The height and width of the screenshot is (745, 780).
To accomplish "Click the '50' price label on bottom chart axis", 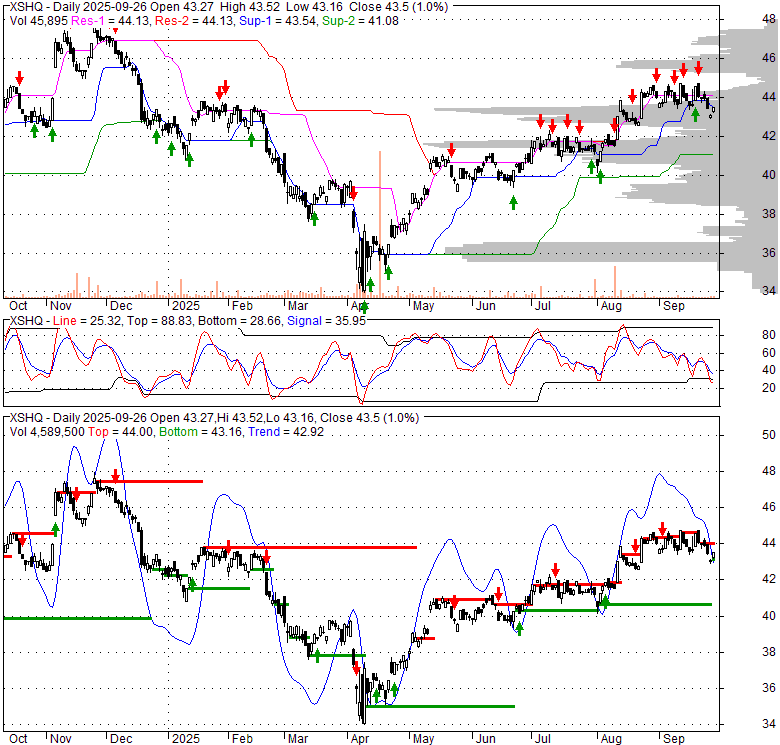I will coord(769,435).
